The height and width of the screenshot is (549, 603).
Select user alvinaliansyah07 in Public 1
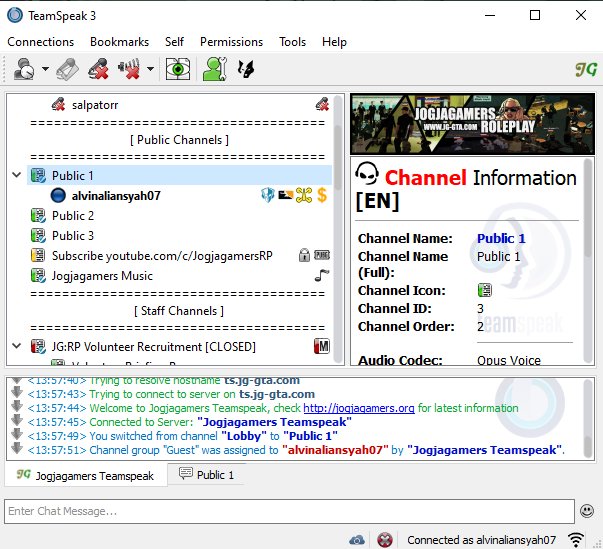coord(116,196)
